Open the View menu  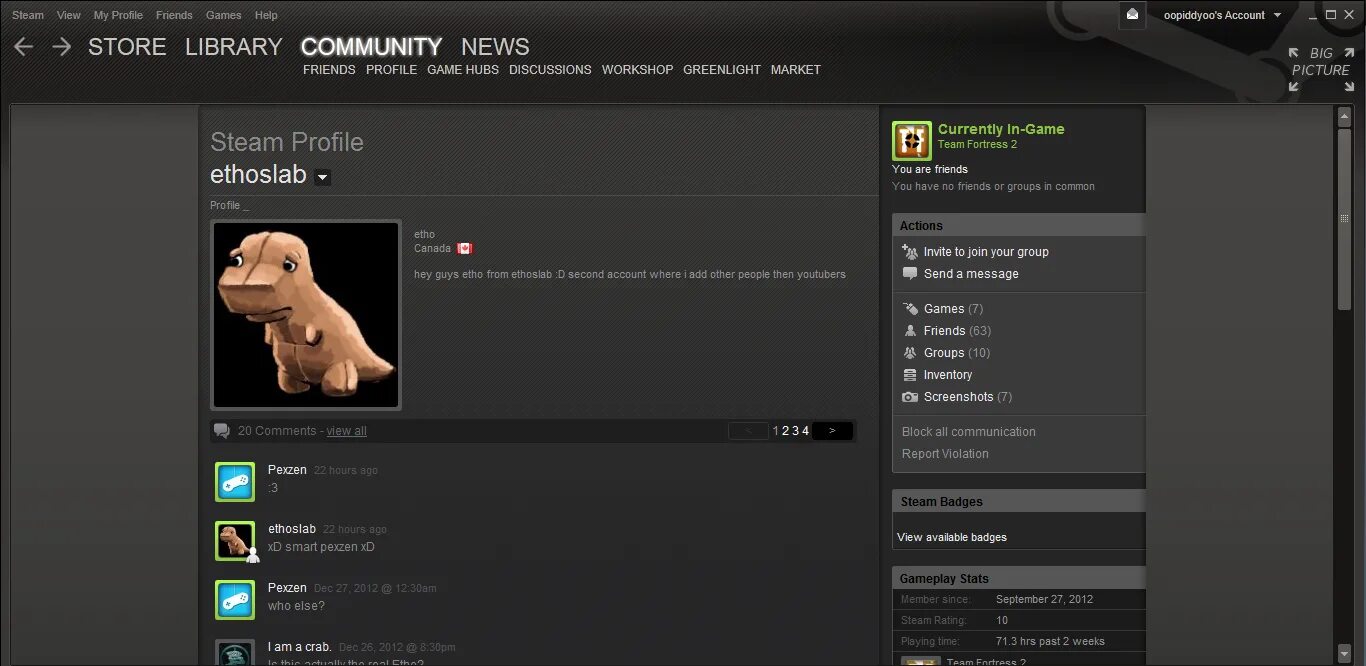[x=69, y=15]
